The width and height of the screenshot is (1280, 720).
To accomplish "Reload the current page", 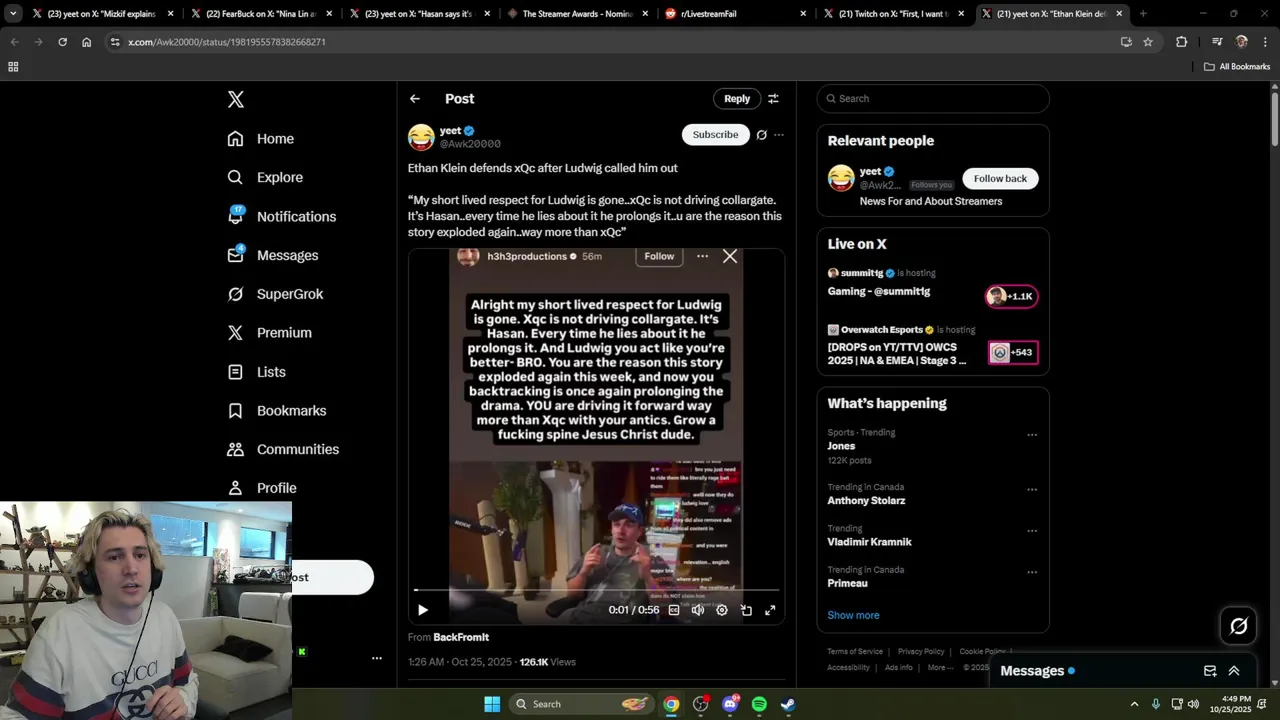I will (62, 42).
